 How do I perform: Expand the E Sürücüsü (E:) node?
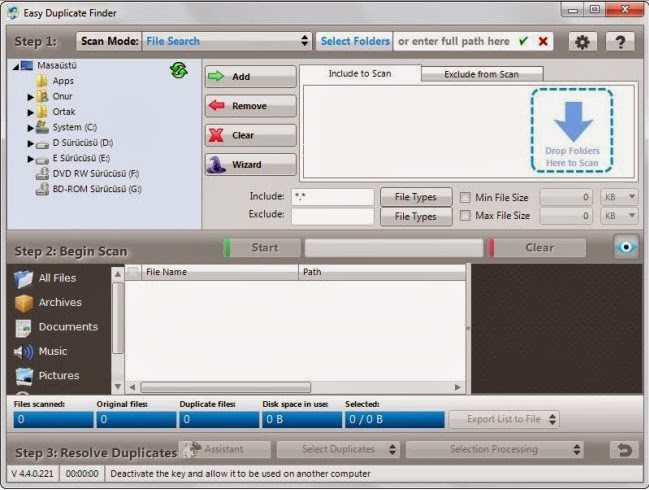pyautogui.click(x=30, y=159)
